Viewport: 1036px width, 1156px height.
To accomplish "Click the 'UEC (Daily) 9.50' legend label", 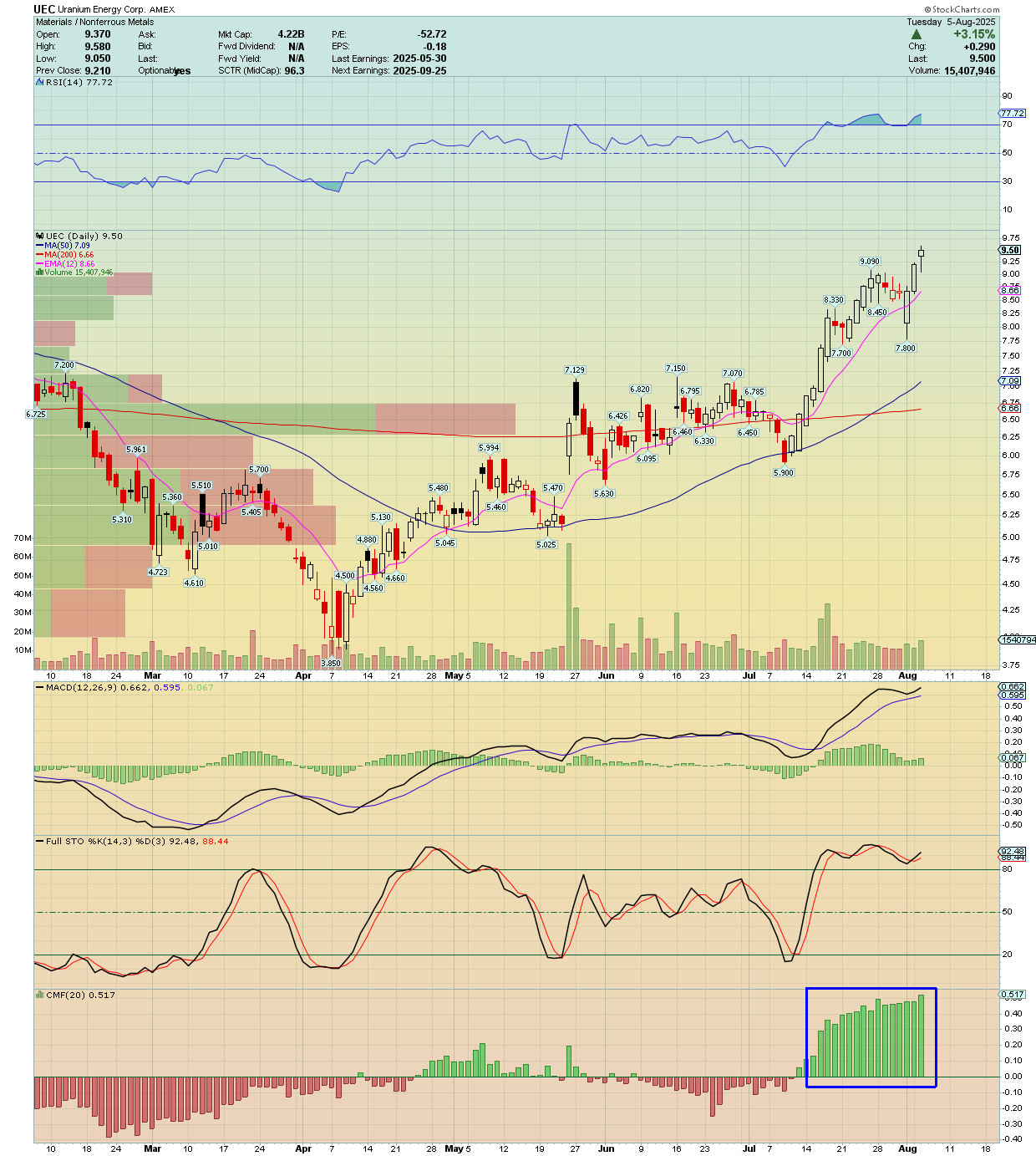I will [x=84, y=236].
